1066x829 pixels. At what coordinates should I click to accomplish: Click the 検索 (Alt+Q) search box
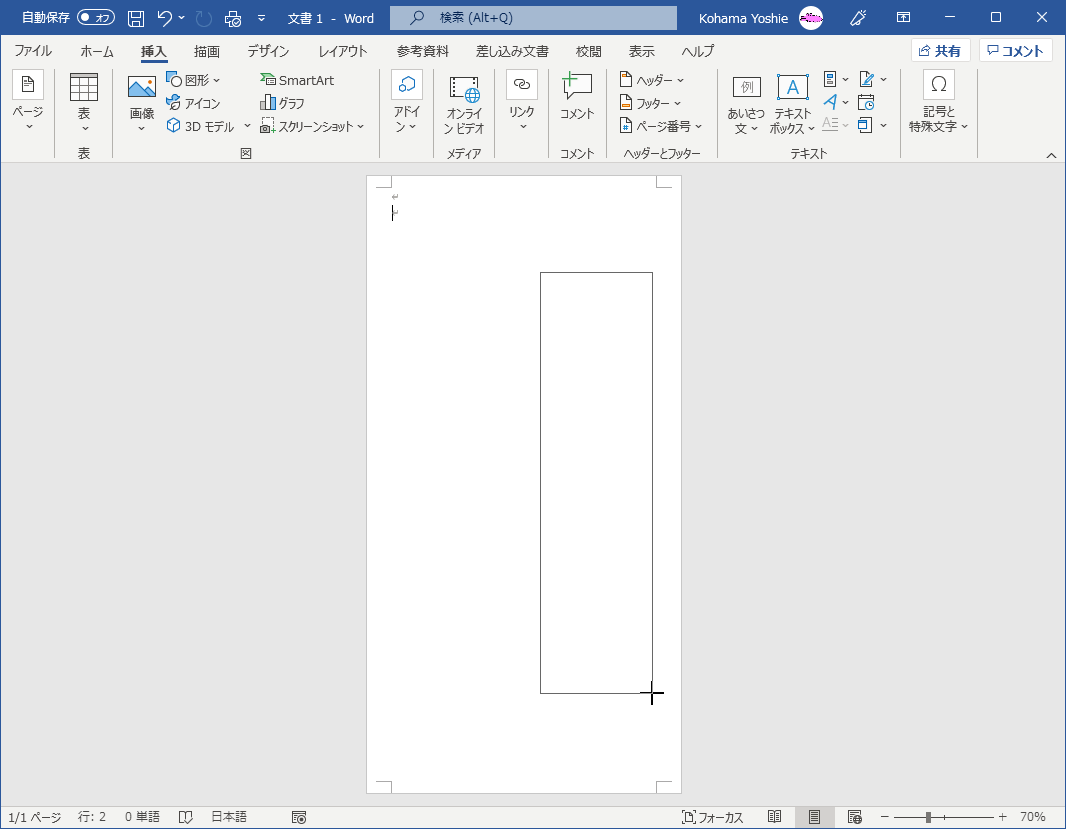[x=532, y=18]
